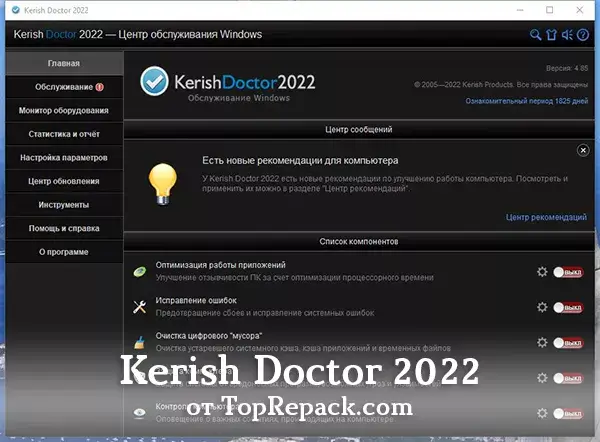The height and width of the screenshot is (442, 600).
Task: Select the О программе sidebar item
Action: pyautogui.click(x=64, y=252)
